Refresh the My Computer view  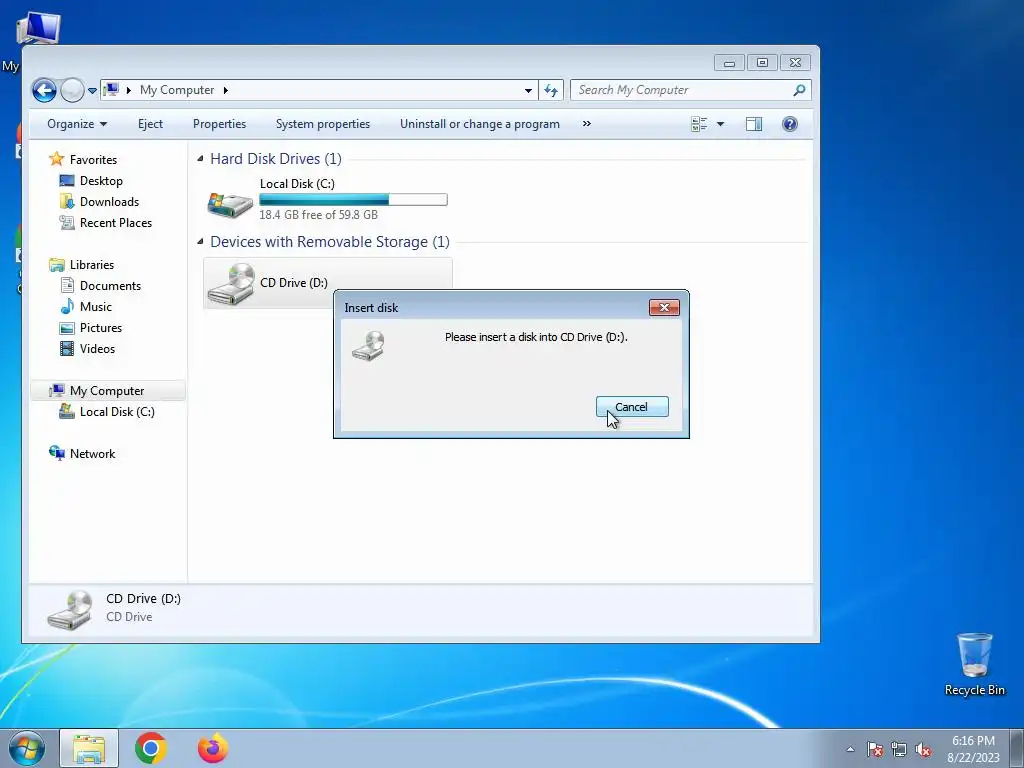[551, 90]
